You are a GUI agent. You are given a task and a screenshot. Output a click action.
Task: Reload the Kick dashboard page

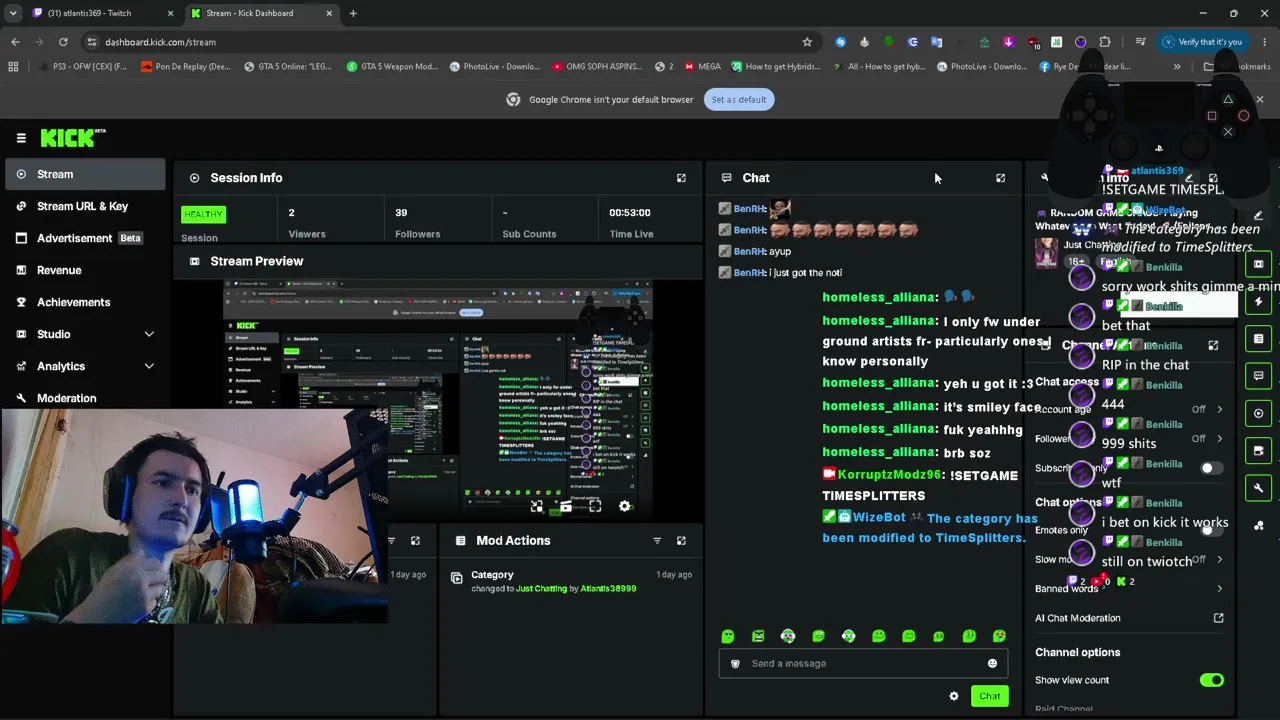[63, 42]
